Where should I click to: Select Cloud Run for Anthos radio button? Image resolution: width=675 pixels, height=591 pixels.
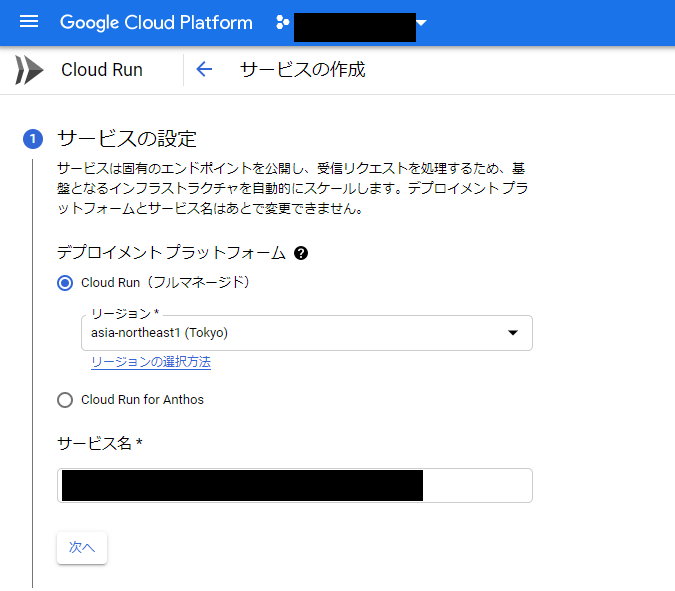[x=65, y=400]
